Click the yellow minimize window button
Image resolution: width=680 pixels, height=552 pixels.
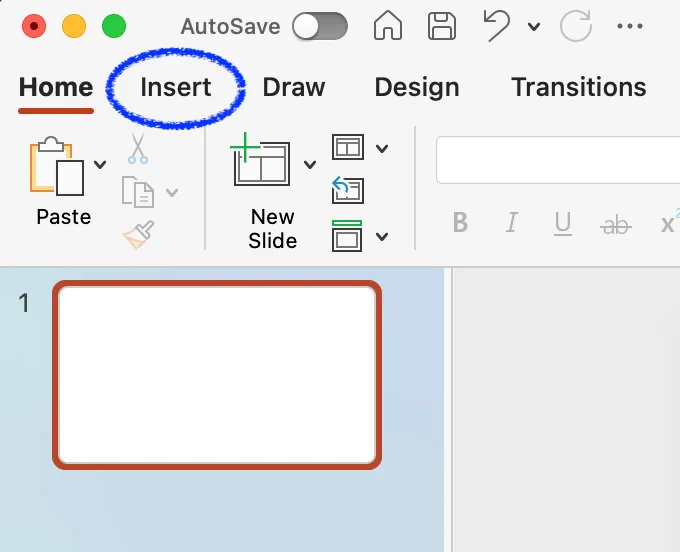(74, 26)
